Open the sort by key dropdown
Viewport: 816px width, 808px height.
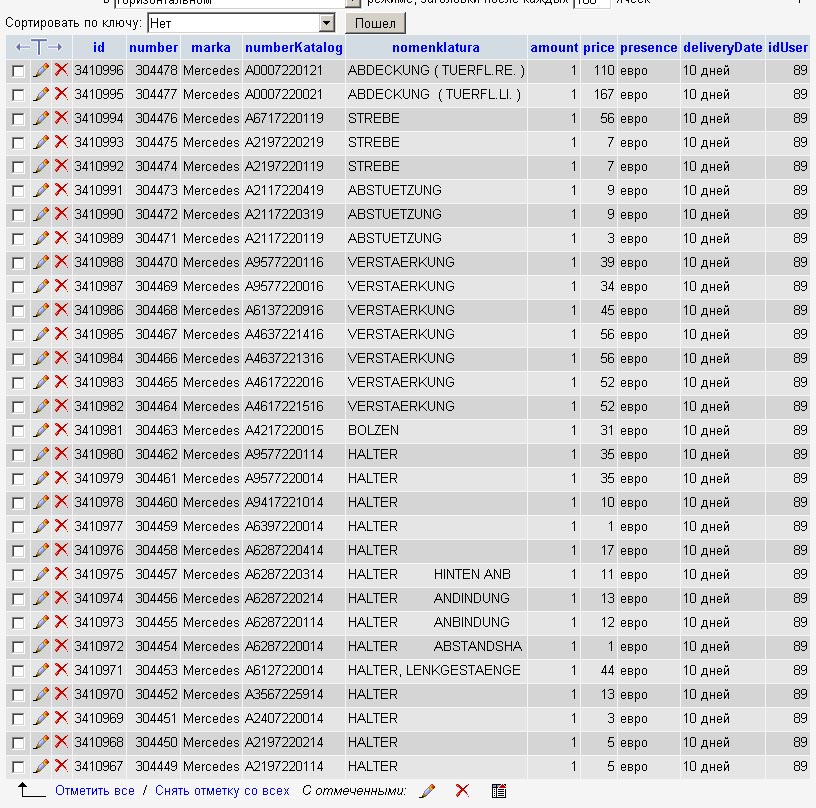click(326, 22)
